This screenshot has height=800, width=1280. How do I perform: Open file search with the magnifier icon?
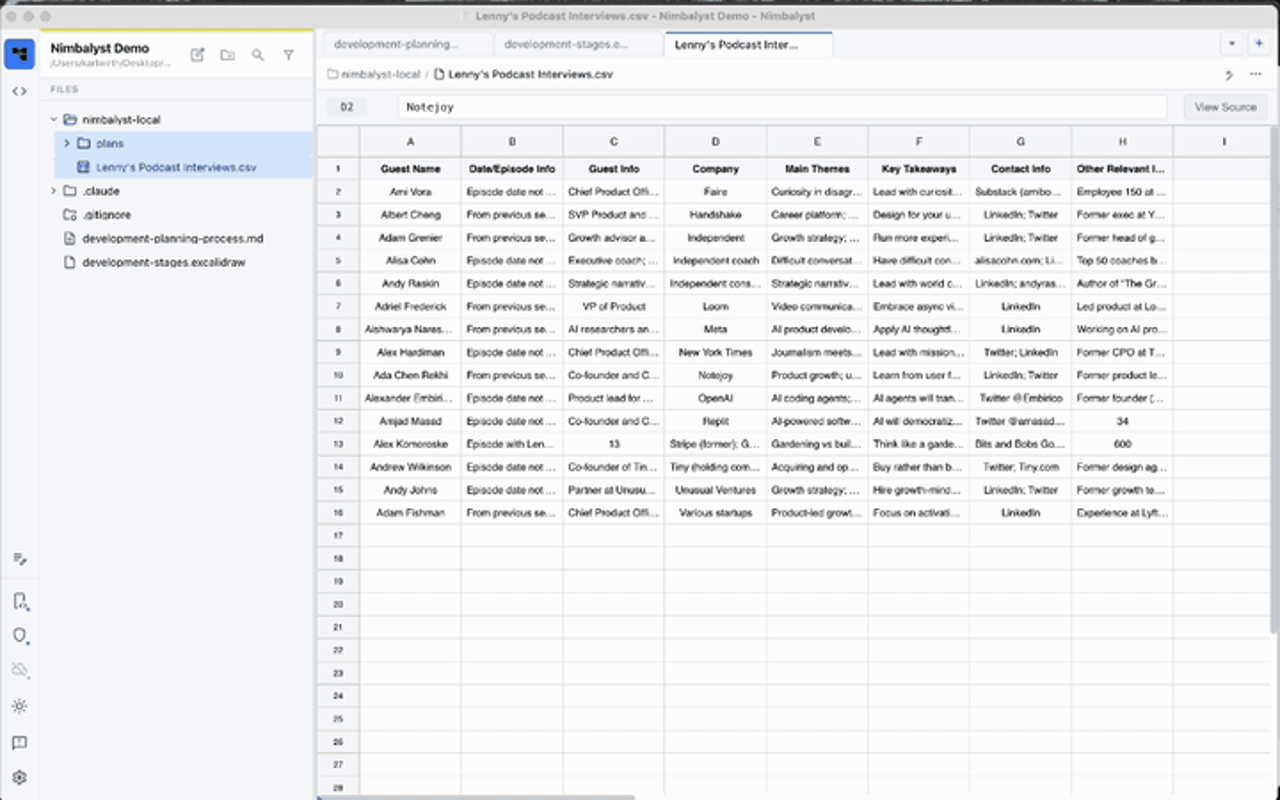tap(258, 55)
